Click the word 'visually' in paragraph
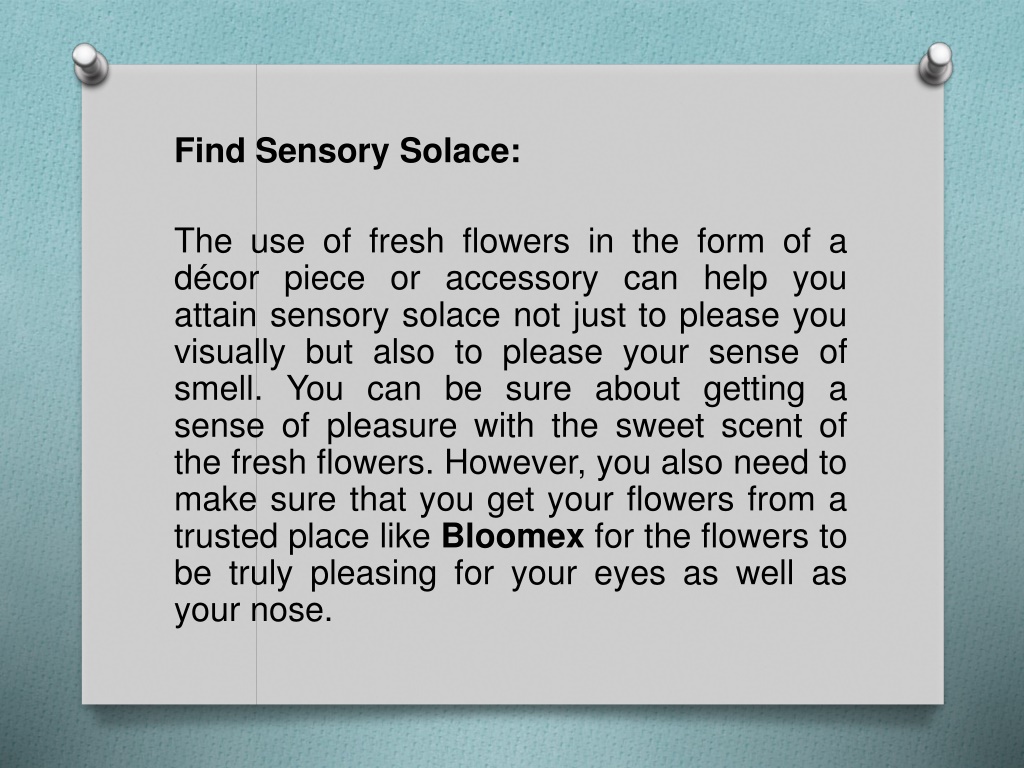 (x=230, y=353)
